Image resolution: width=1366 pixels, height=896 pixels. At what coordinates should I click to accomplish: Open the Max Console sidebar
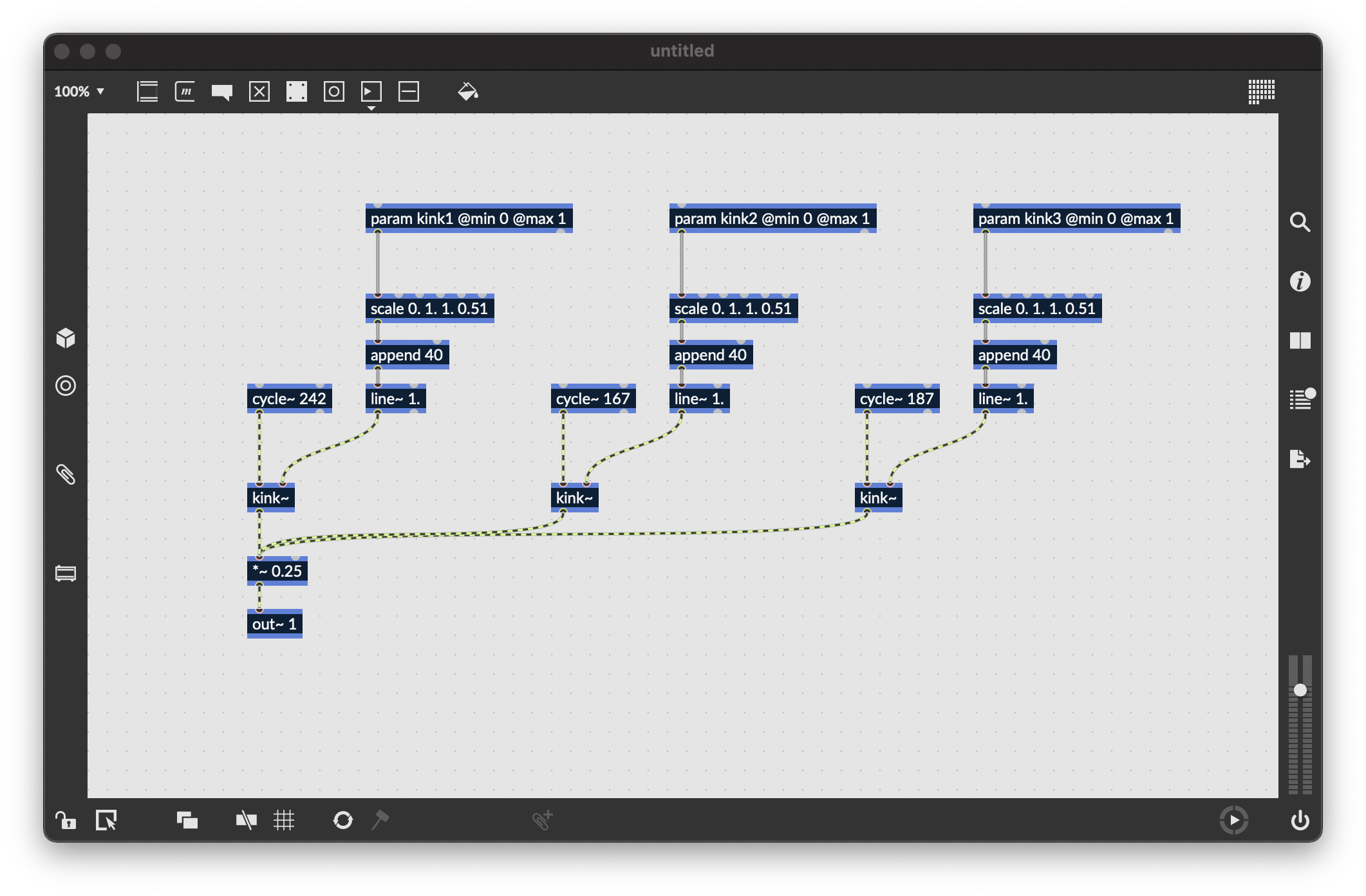(x=1300, y=399)
